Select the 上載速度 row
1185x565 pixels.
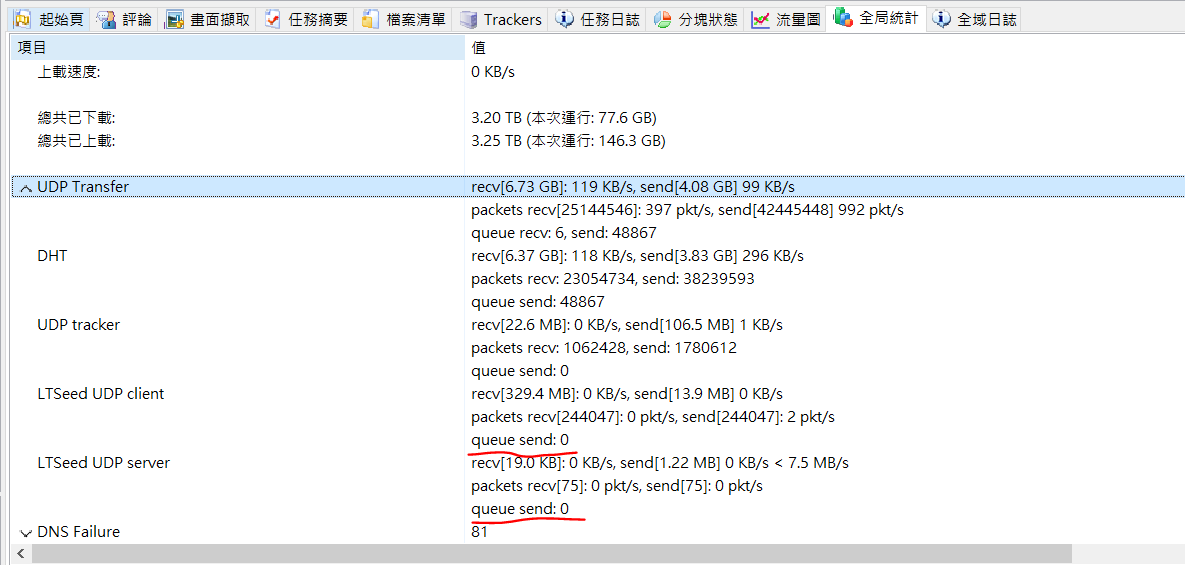point(69,72)
